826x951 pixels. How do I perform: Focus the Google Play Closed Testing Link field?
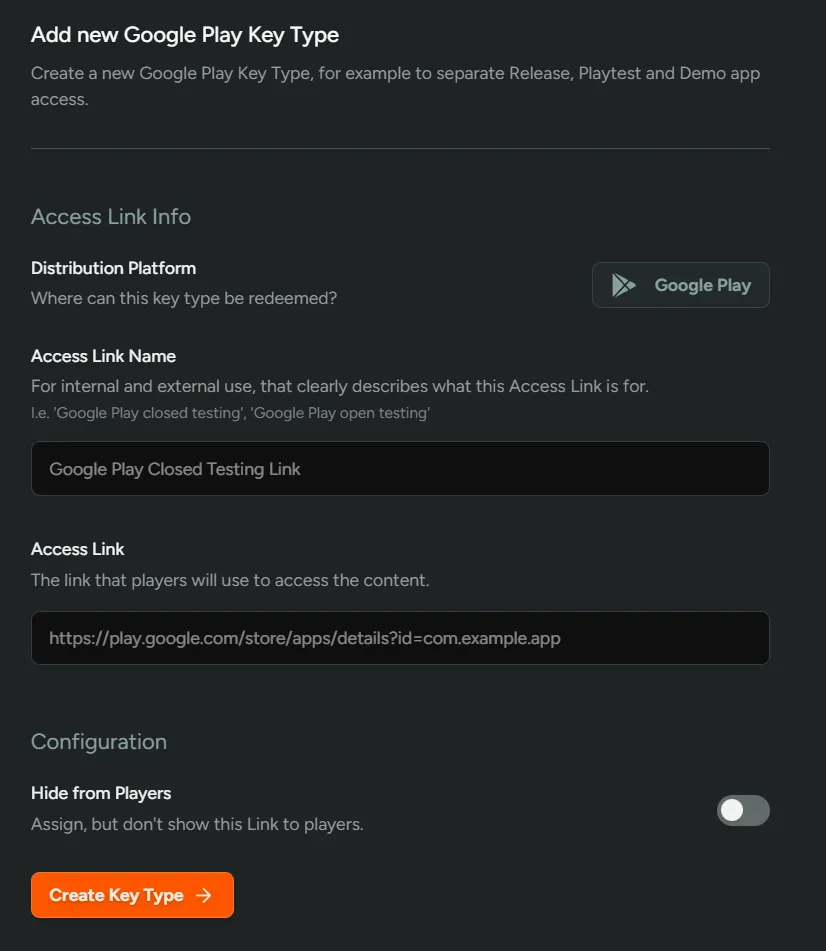tap(400, 469)
